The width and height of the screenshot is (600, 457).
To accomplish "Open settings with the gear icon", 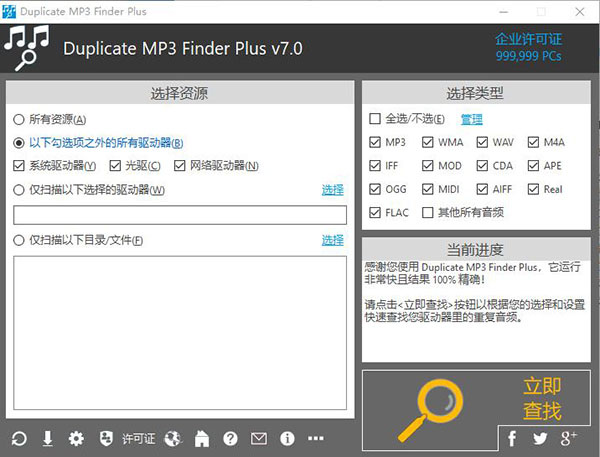I will pyautogui.click(x=76, y=438).
